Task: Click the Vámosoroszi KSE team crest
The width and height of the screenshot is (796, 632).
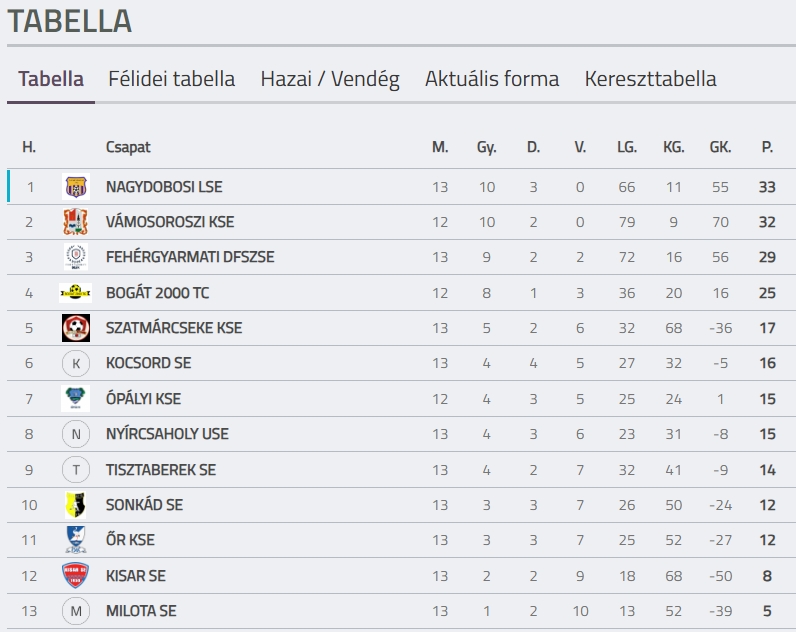Action: click(x=76, y=222)
